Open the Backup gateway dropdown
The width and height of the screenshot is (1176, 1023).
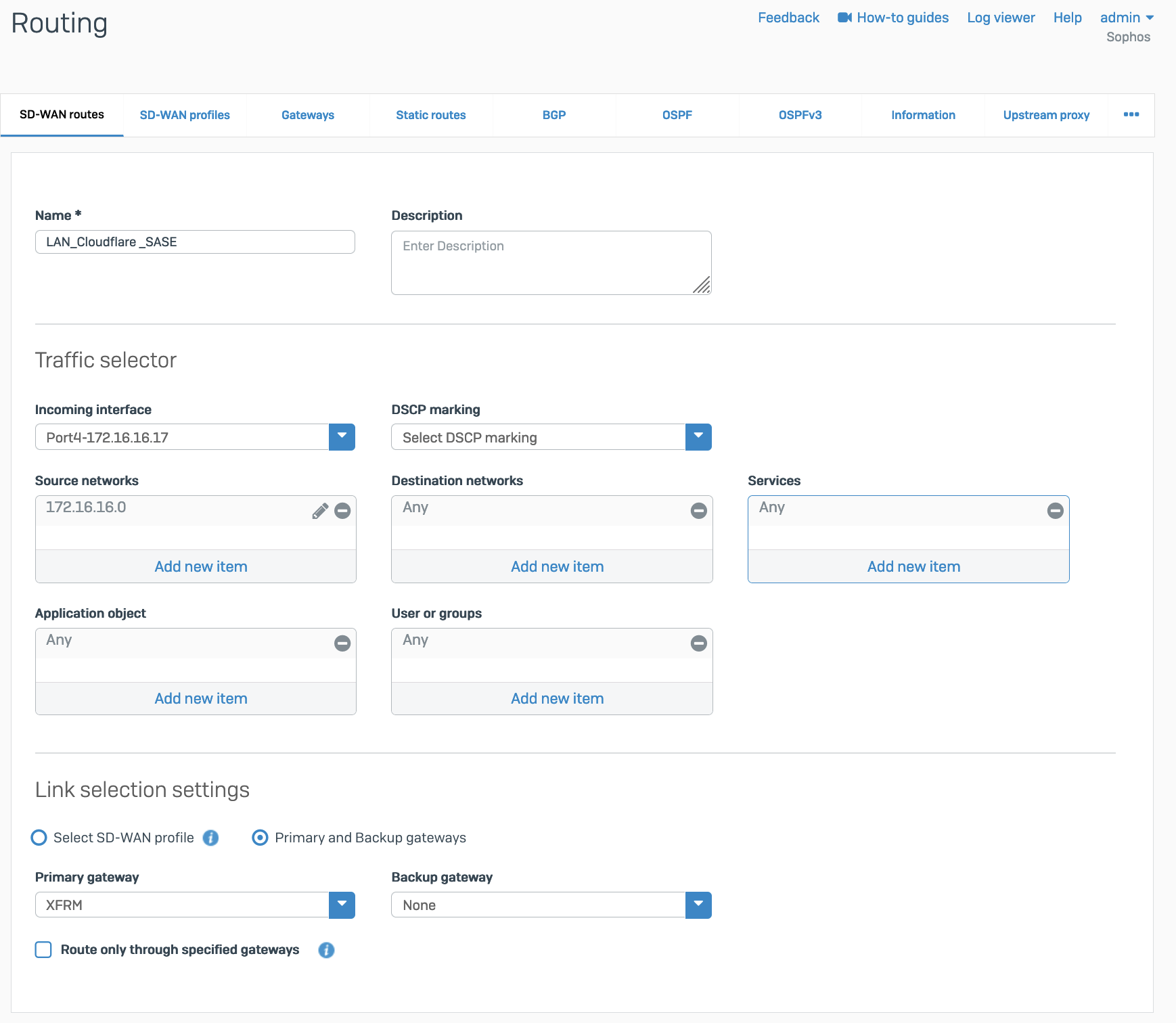698,905
